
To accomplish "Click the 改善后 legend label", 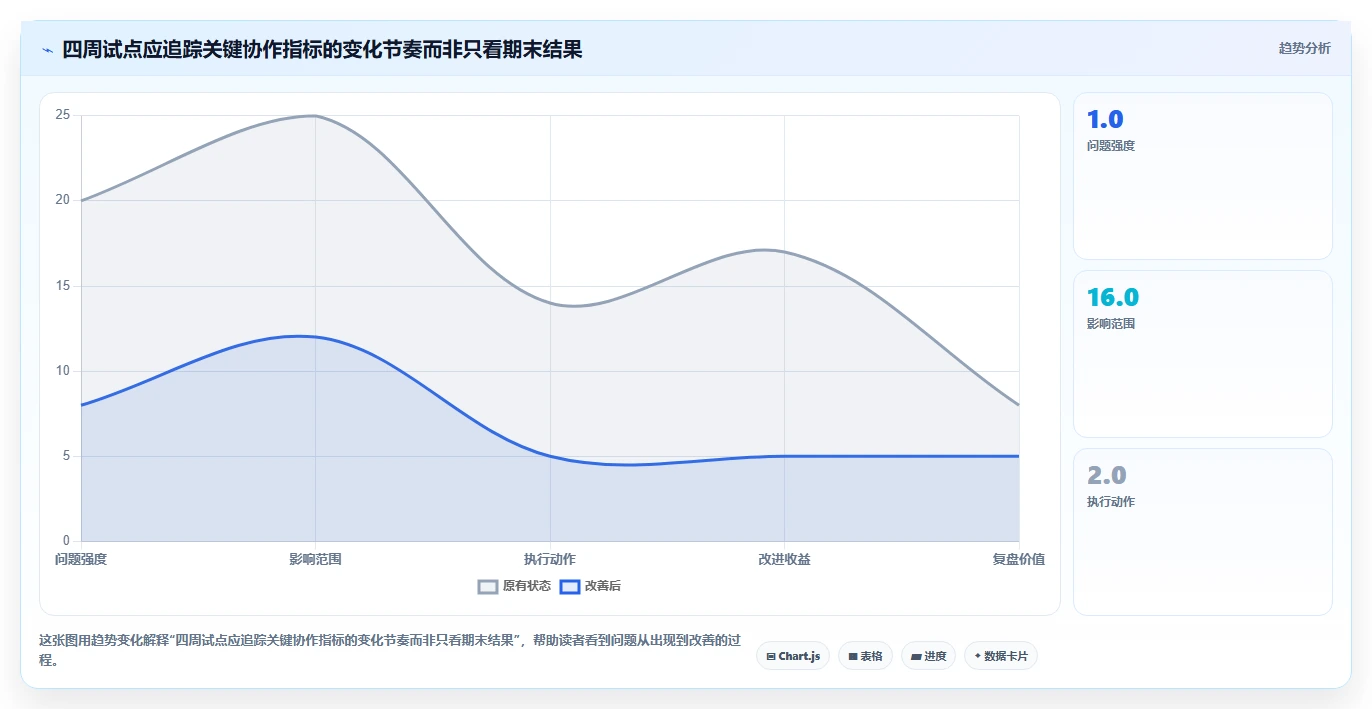I will [x=603, y=586].
